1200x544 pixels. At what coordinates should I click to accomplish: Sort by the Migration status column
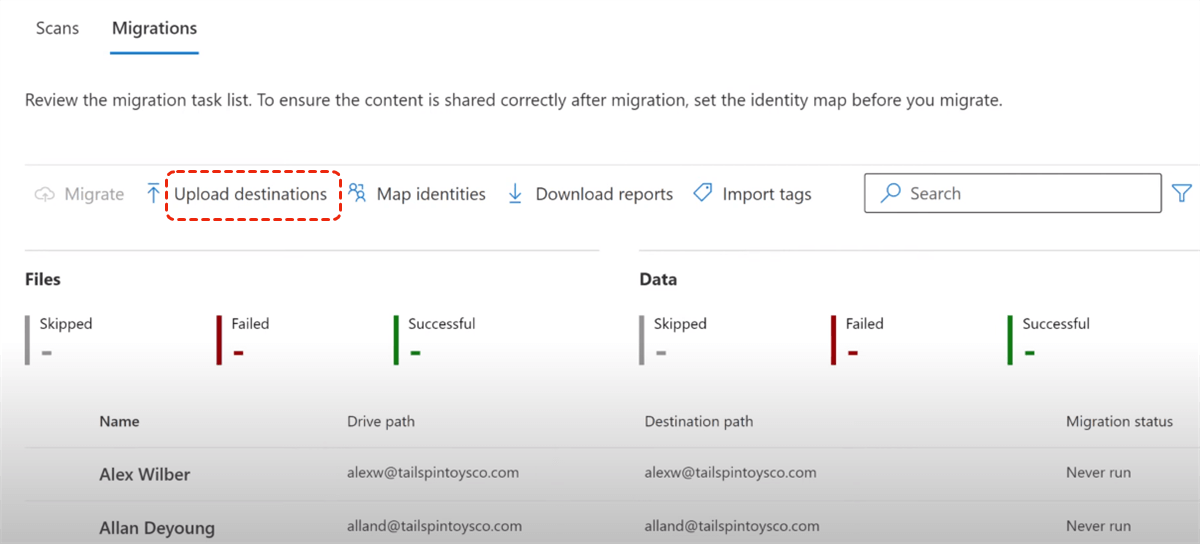pos(1119,422)
